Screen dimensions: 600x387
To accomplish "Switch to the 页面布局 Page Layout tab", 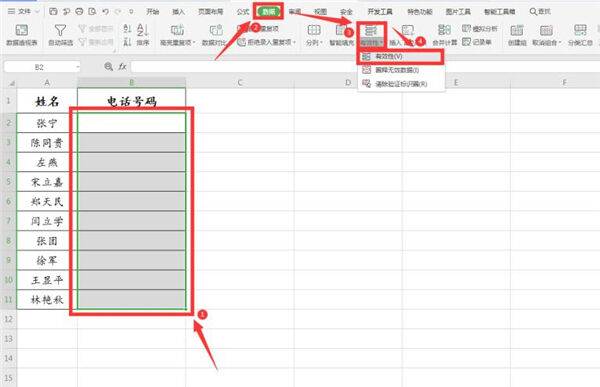I will point(210,12).
